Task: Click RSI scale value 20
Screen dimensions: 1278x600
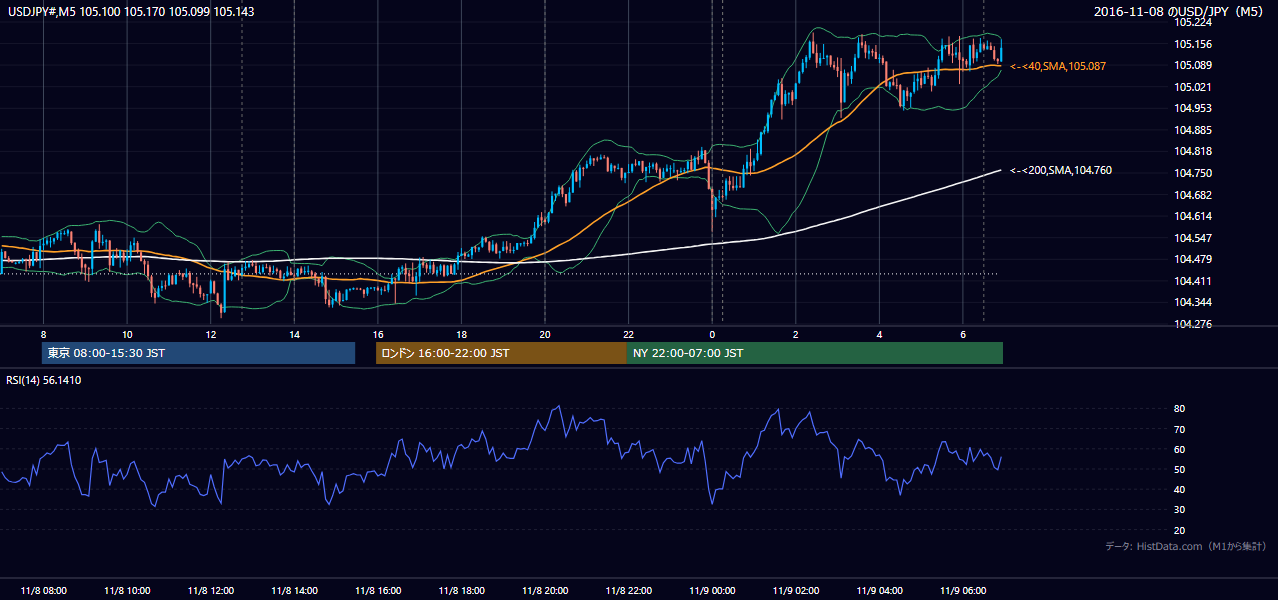Action: (x=1180, y=530)
